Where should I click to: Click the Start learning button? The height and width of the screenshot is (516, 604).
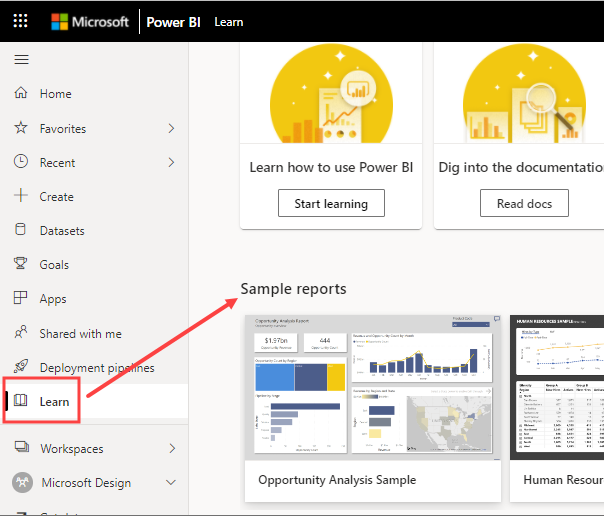331,203
